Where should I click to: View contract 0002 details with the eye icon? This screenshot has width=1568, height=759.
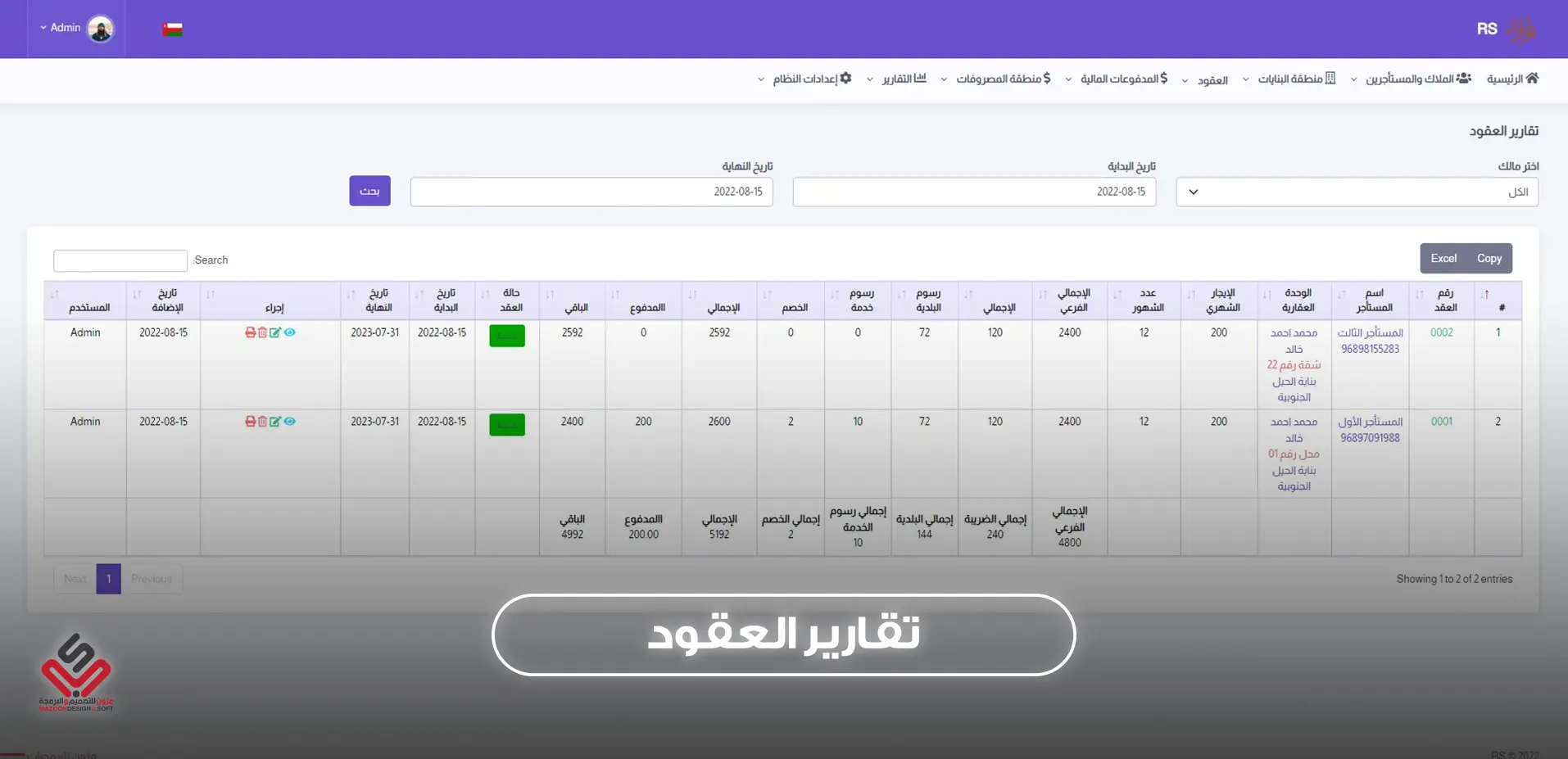coord(290,332)
